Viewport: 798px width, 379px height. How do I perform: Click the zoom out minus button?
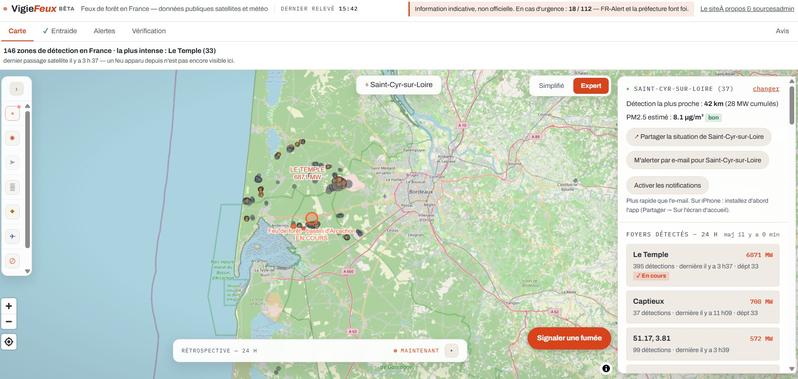9,322
